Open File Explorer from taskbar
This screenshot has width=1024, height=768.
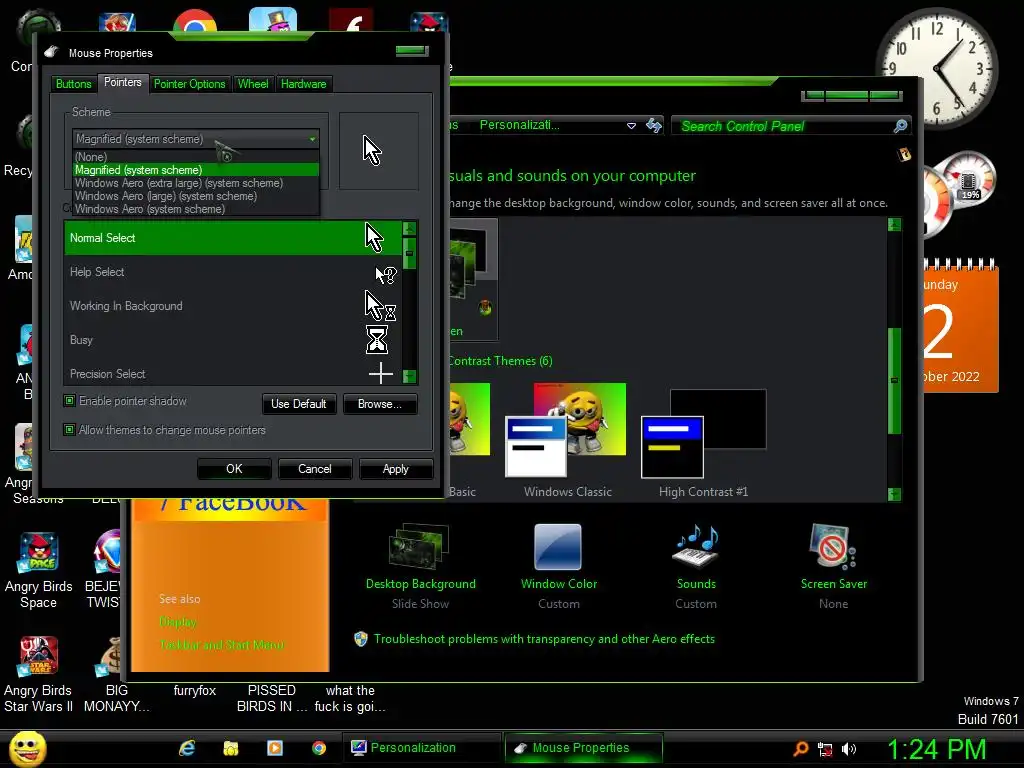[231, 748]
